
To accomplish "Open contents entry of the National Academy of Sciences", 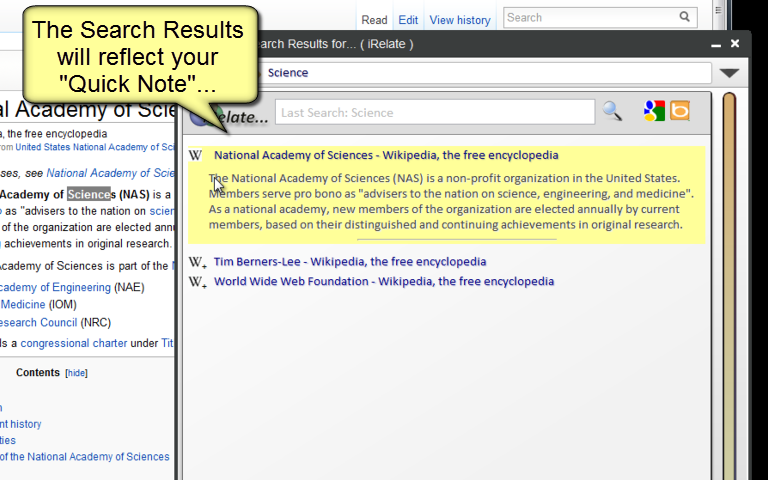I will coord(85,457).
